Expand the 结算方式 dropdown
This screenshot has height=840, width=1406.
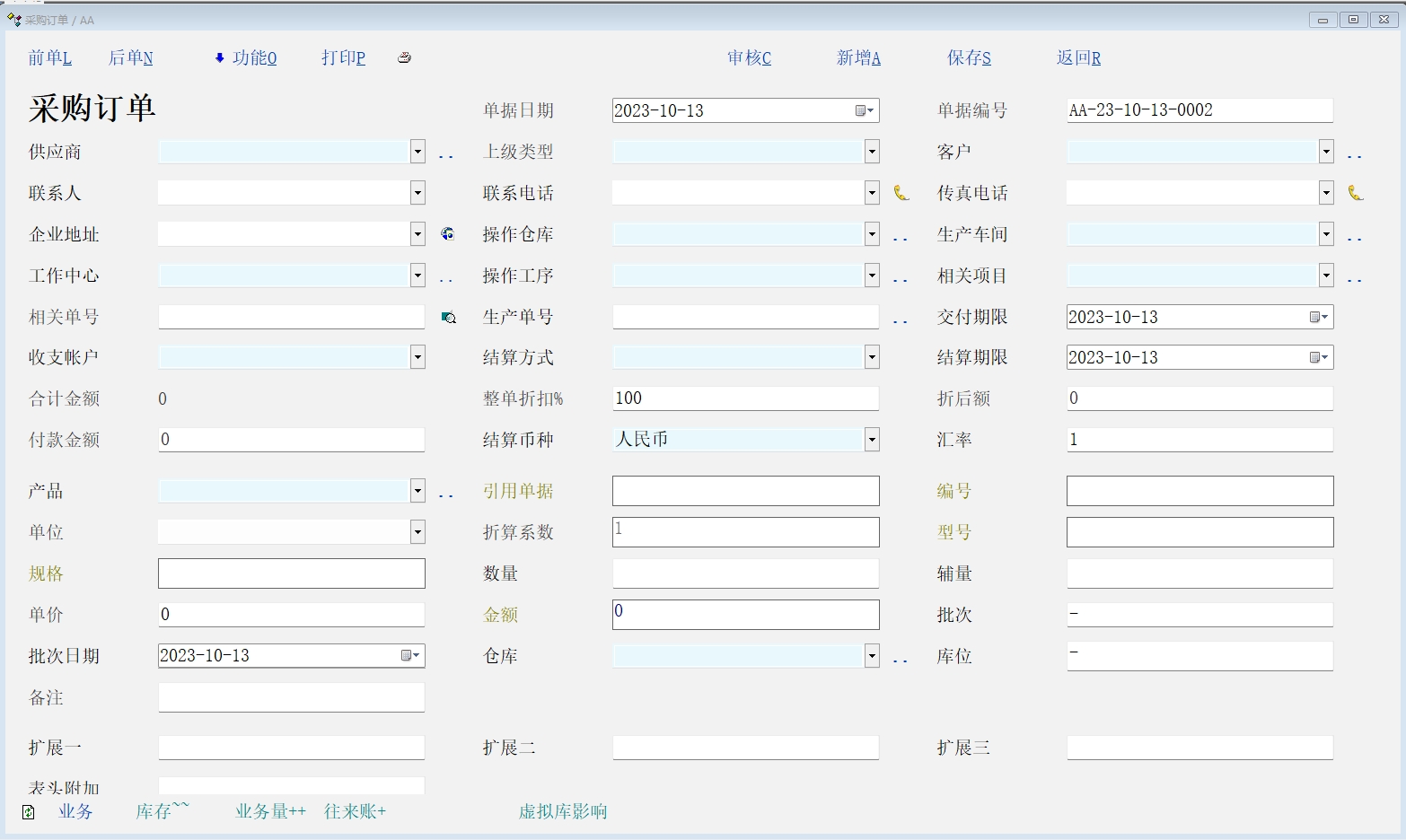871,357
